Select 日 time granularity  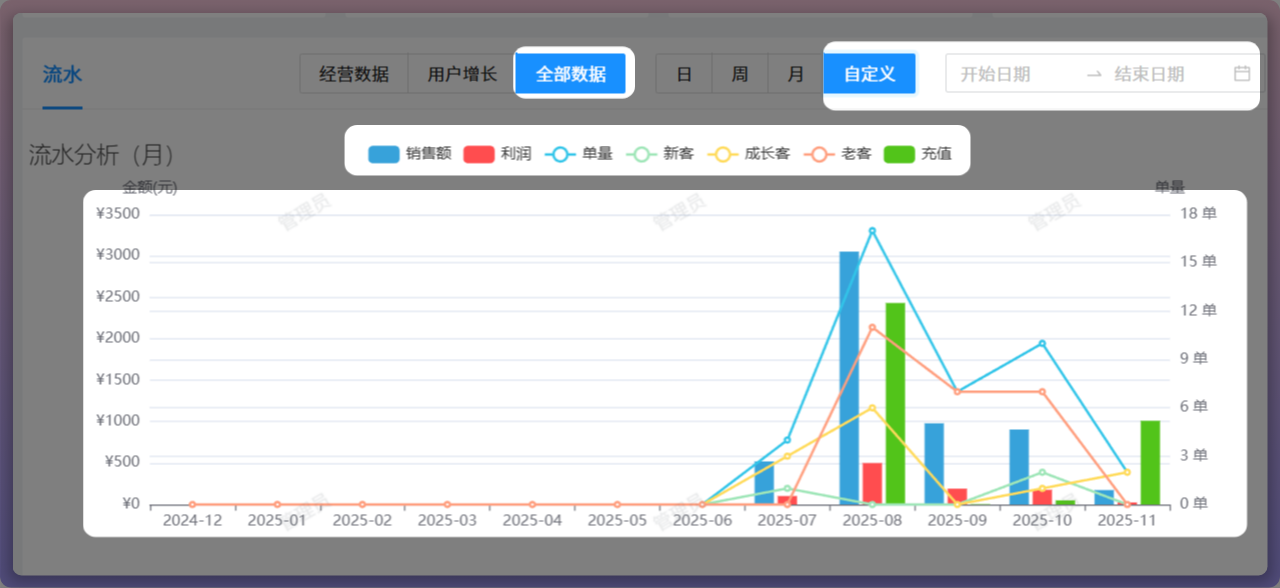(x=684, y=74)
